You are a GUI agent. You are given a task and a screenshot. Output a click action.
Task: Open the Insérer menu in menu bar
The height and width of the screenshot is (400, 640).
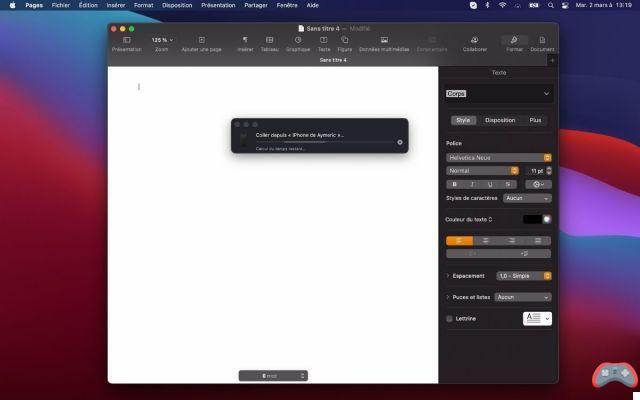point(116,5)
